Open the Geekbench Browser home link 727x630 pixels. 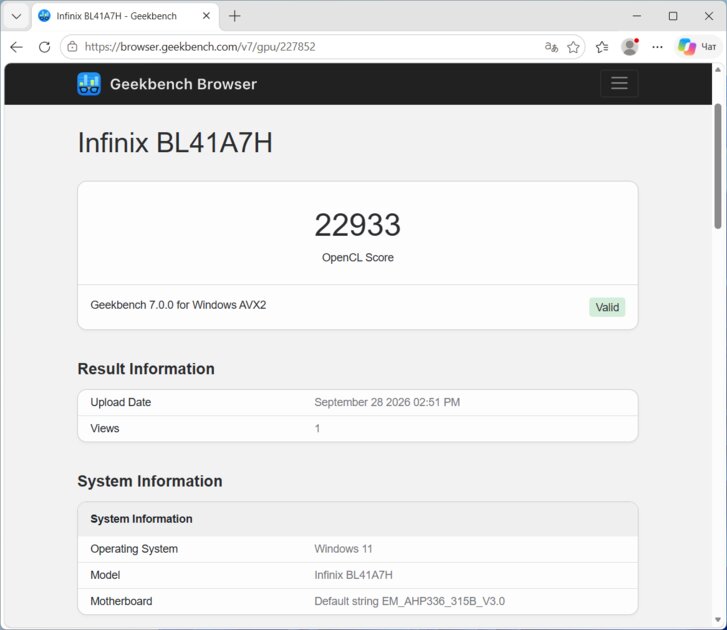pyautogui.click(x=183, y=84)
